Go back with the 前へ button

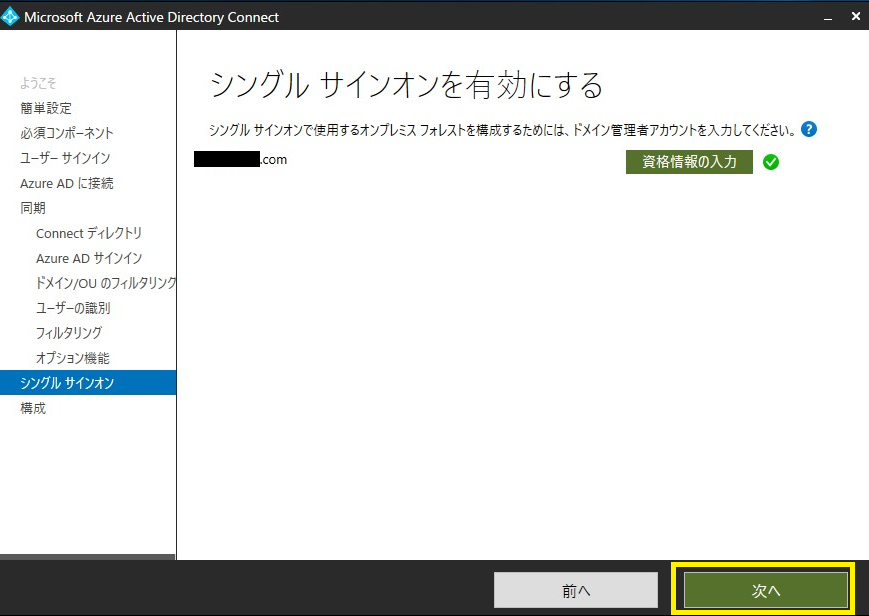tap(576, 590)
